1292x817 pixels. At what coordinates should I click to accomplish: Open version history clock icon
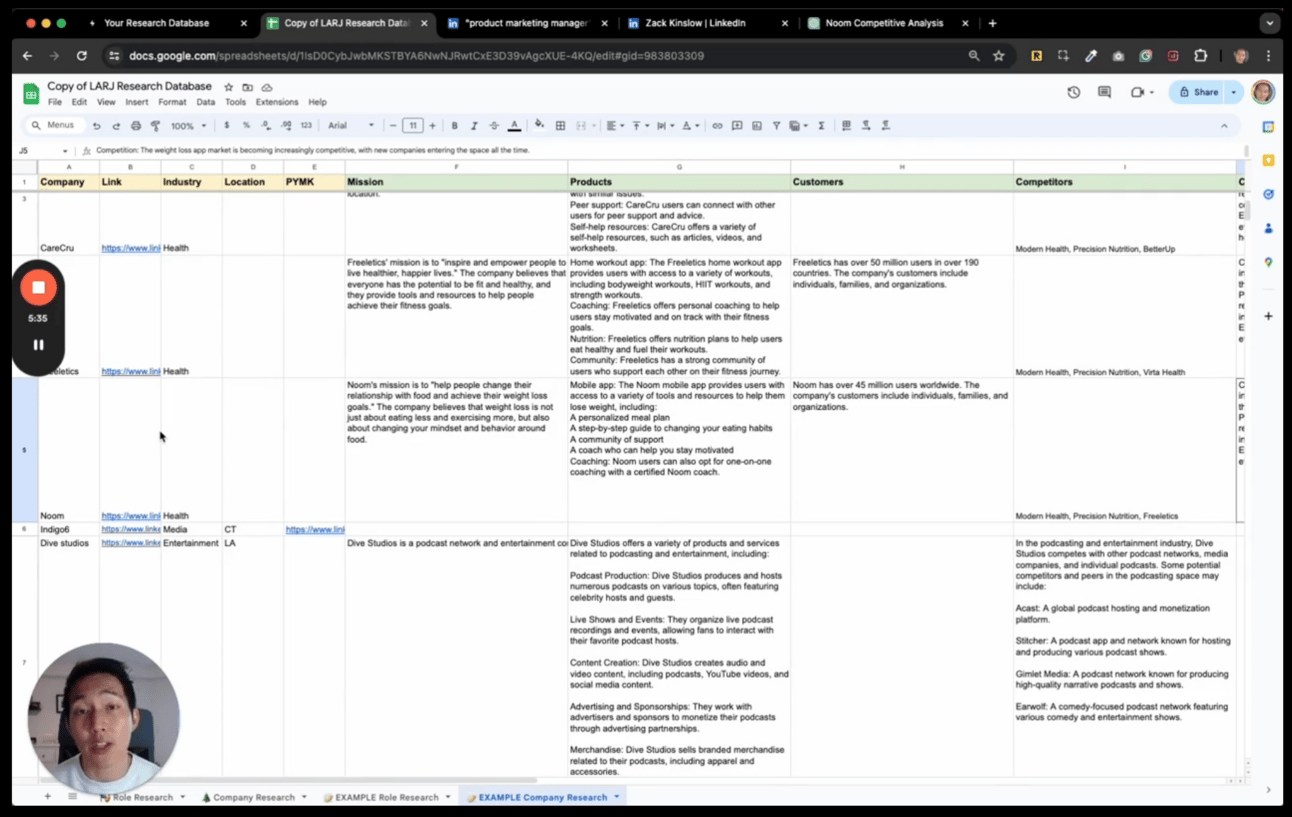(1074, 92)
